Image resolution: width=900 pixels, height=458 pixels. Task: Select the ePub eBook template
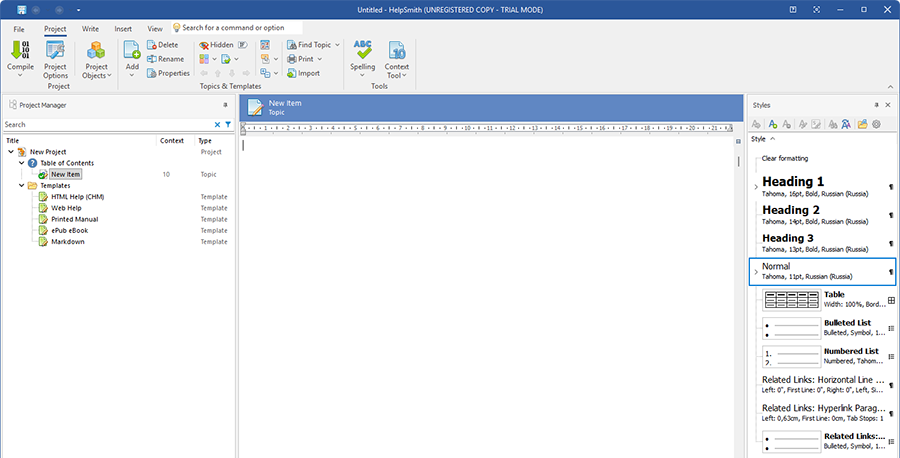point(69,230)
